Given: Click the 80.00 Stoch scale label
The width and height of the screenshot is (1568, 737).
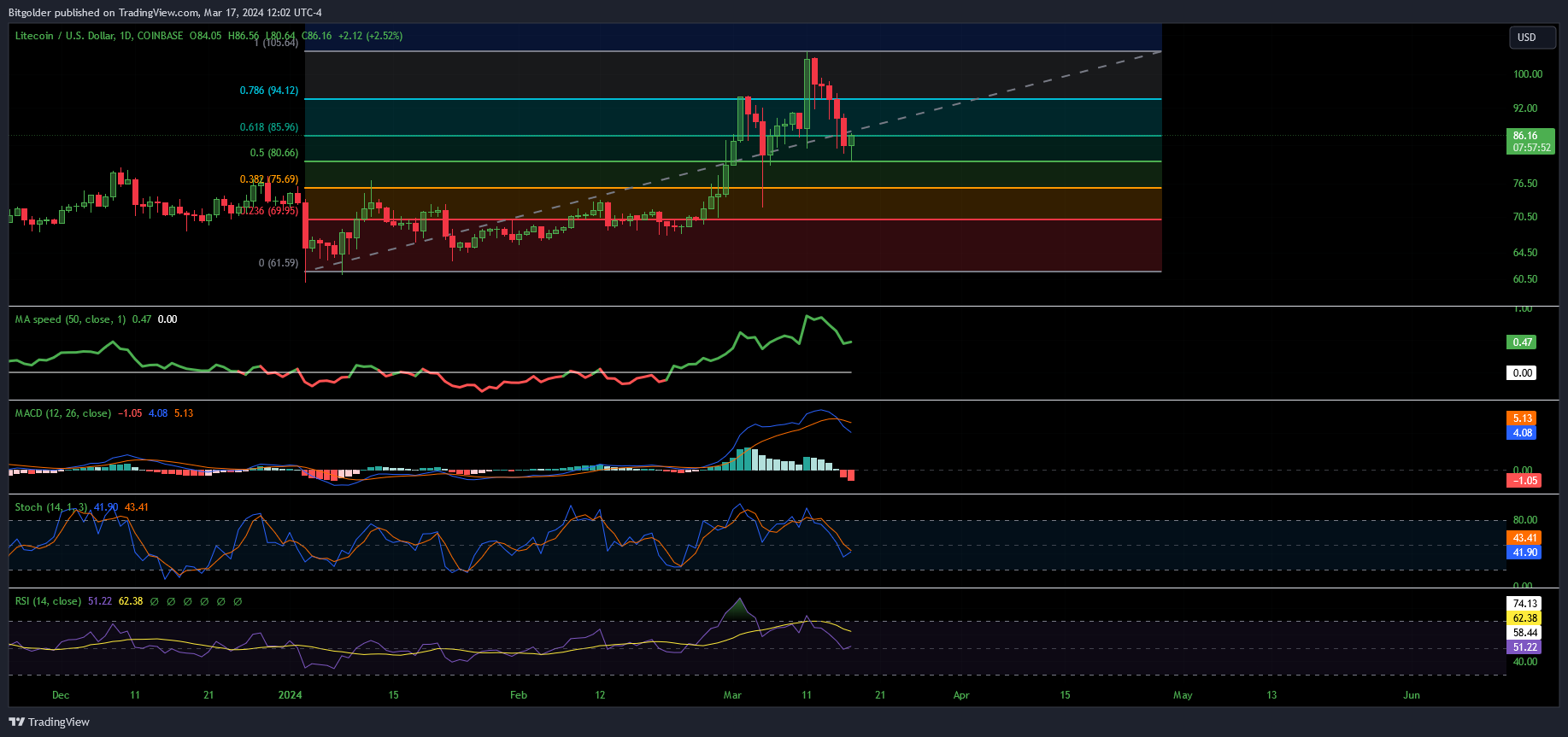Looking at the screenshot, I should click(x=1525, y=520).
